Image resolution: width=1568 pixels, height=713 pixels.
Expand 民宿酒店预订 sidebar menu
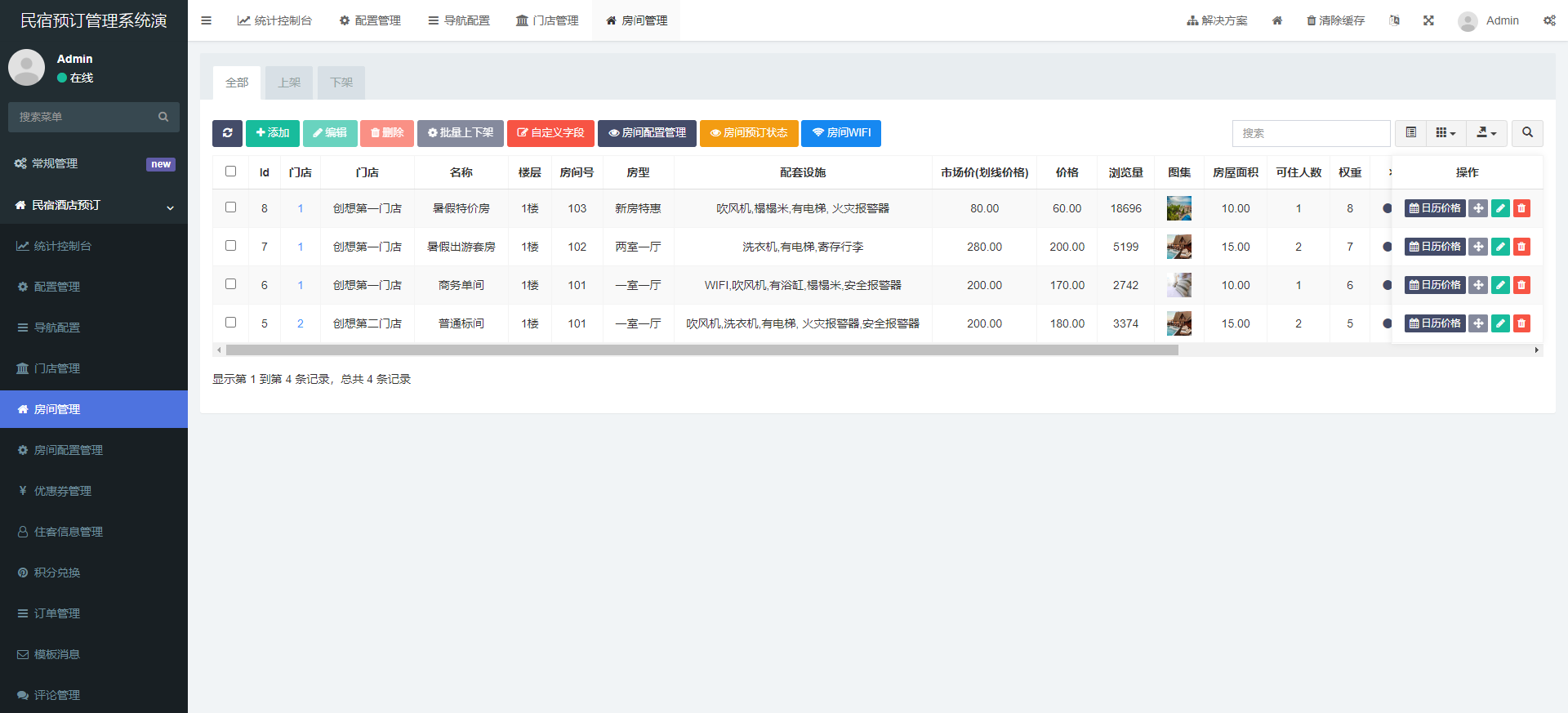click(x=94, y=206)
